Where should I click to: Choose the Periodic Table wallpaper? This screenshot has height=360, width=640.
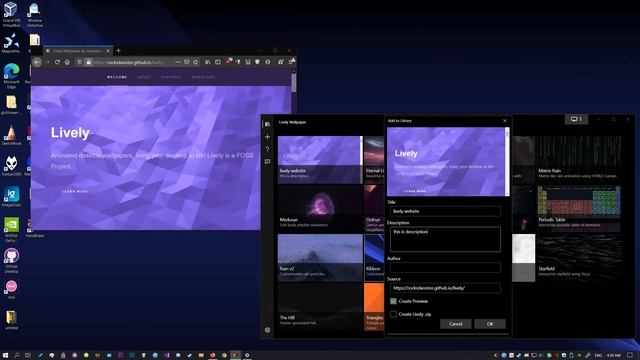579,209
